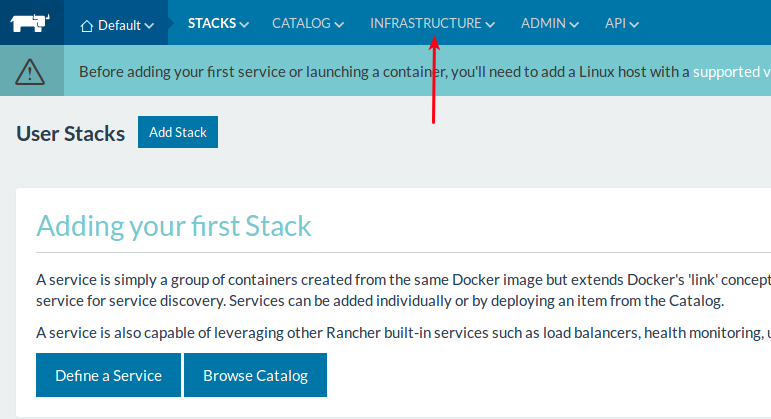This screenshot has width=771, height=419.
Task: Open the ADMIN menu
Action: tap(550, 23)
